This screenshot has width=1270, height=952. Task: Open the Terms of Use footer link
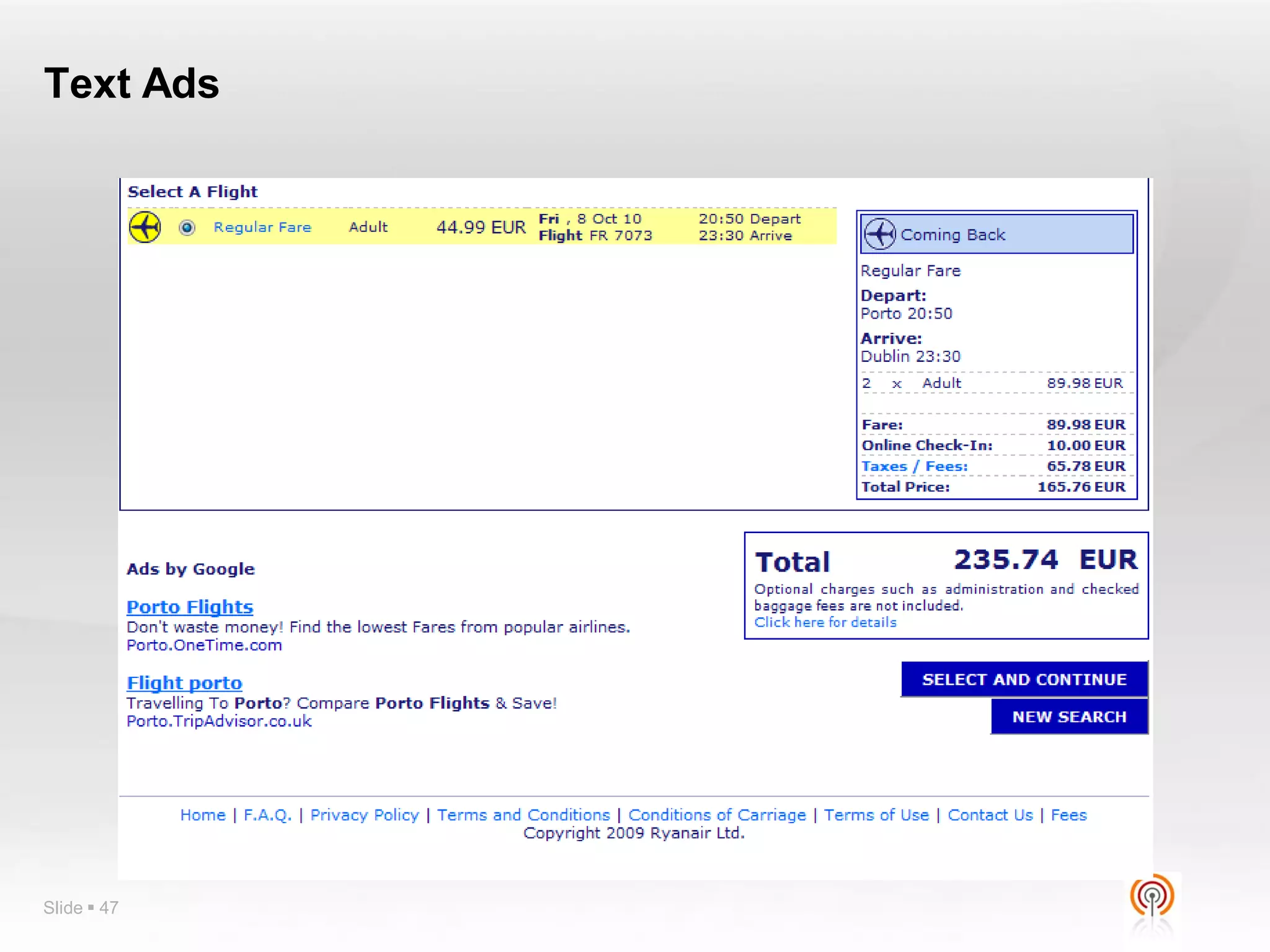point(876,815)
